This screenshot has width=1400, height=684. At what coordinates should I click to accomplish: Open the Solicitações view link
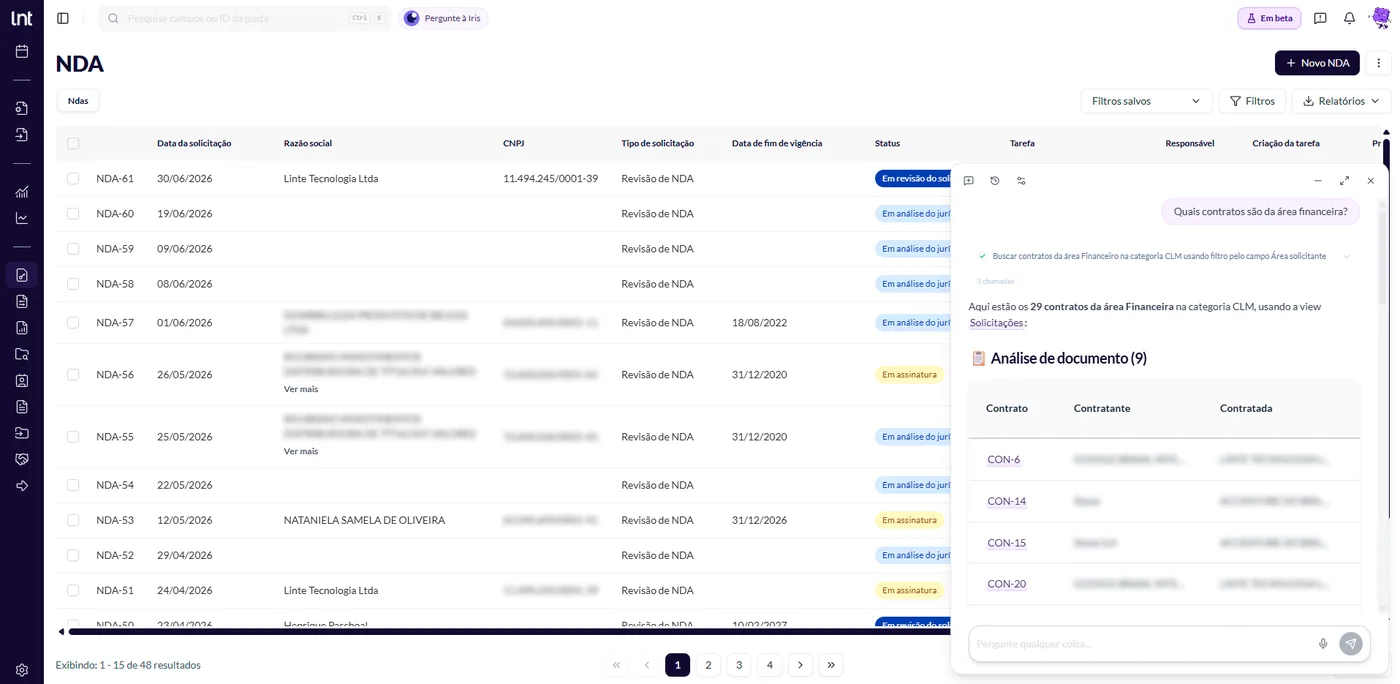coord(996,323)
